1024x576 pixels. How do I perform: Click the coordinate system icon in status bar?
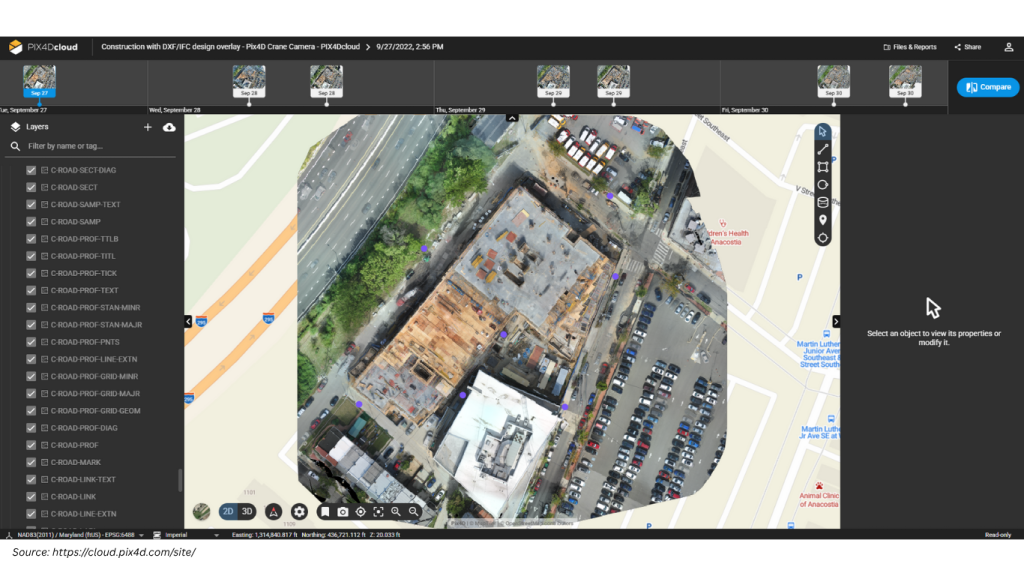tap(9, 535)
